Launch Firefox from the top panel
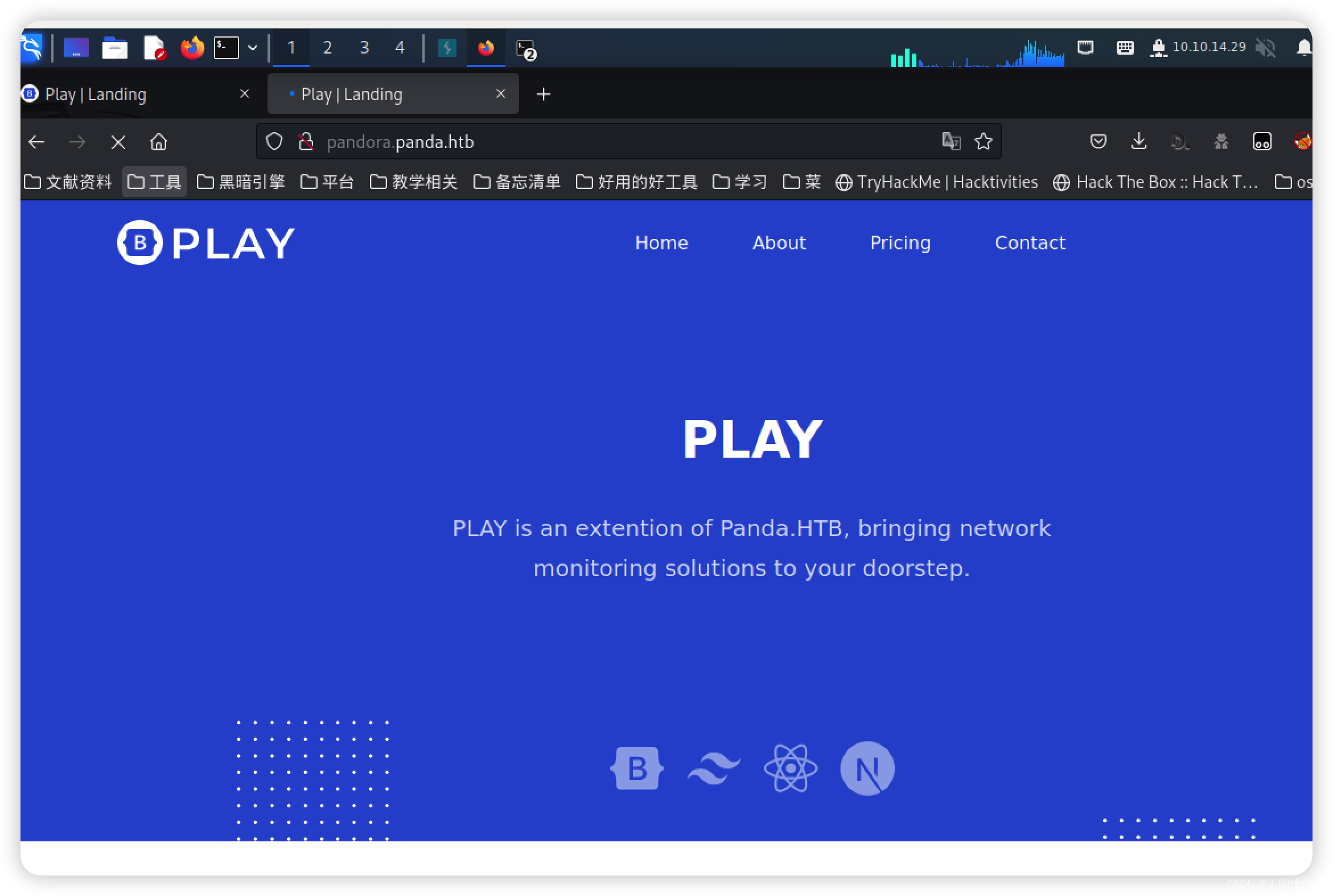 coord(192,47)
